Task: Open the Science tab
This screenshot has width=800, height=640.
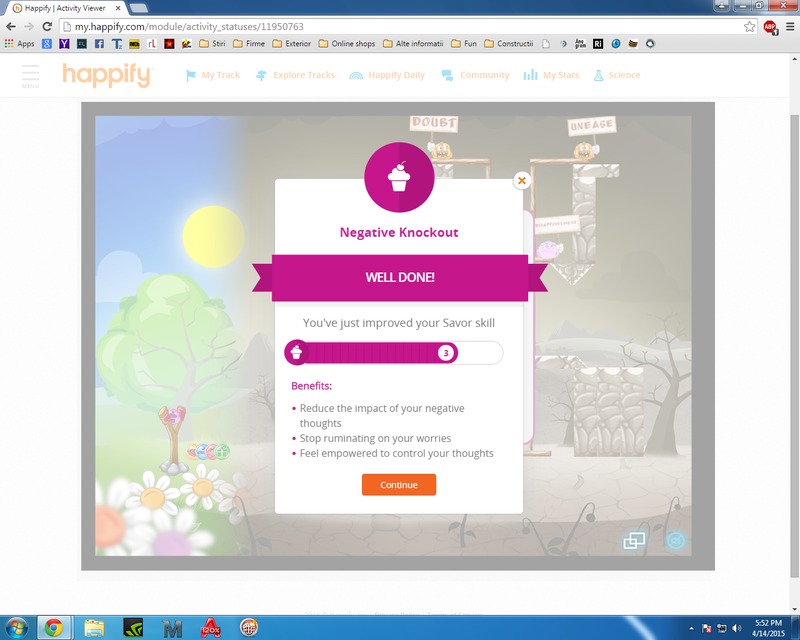Action: (x=616, y=75)
